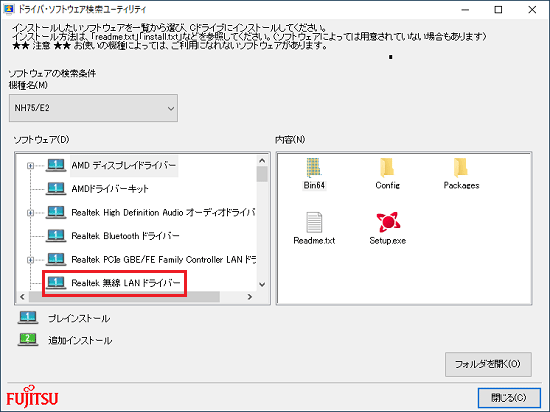Click the Config folder name text
Image resolution: width=550 pixels, height=412 pixels.
pos(387,185)
